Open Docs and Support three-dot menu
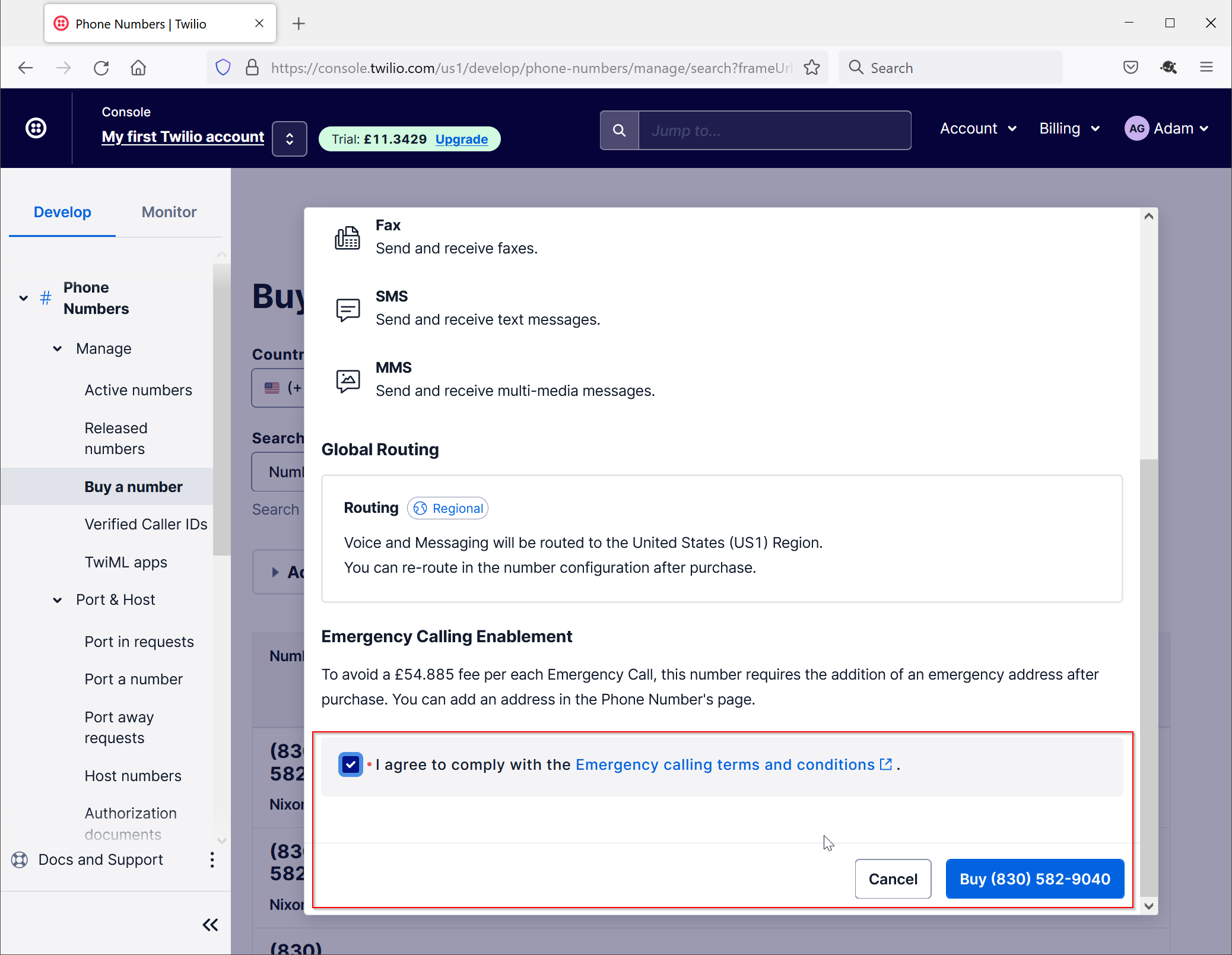The image size is (1232, 955). tap(212, 860)
